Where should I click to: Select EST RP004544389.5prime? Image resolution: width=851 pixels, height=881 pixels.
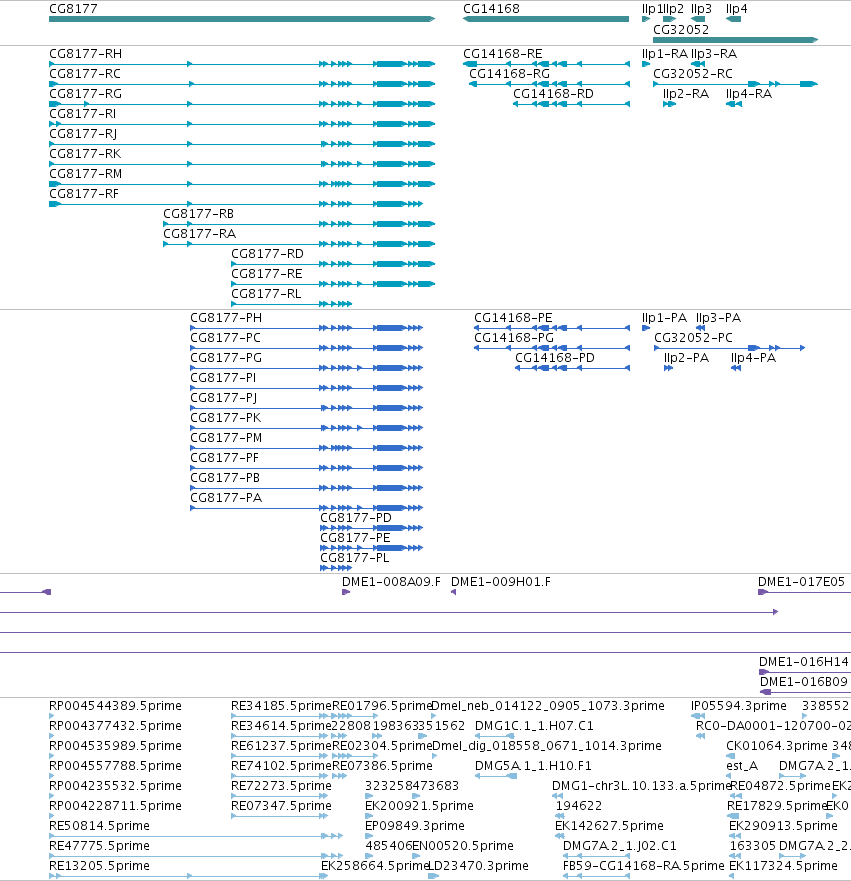tap(52, 716)
